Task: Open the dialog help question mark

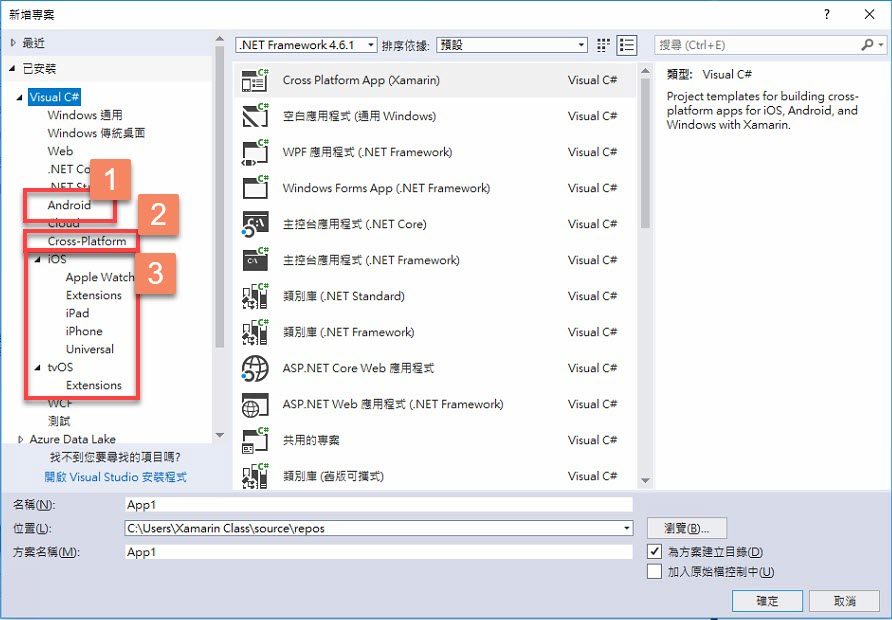Action: pyautogui.click(x=827, y=14)
